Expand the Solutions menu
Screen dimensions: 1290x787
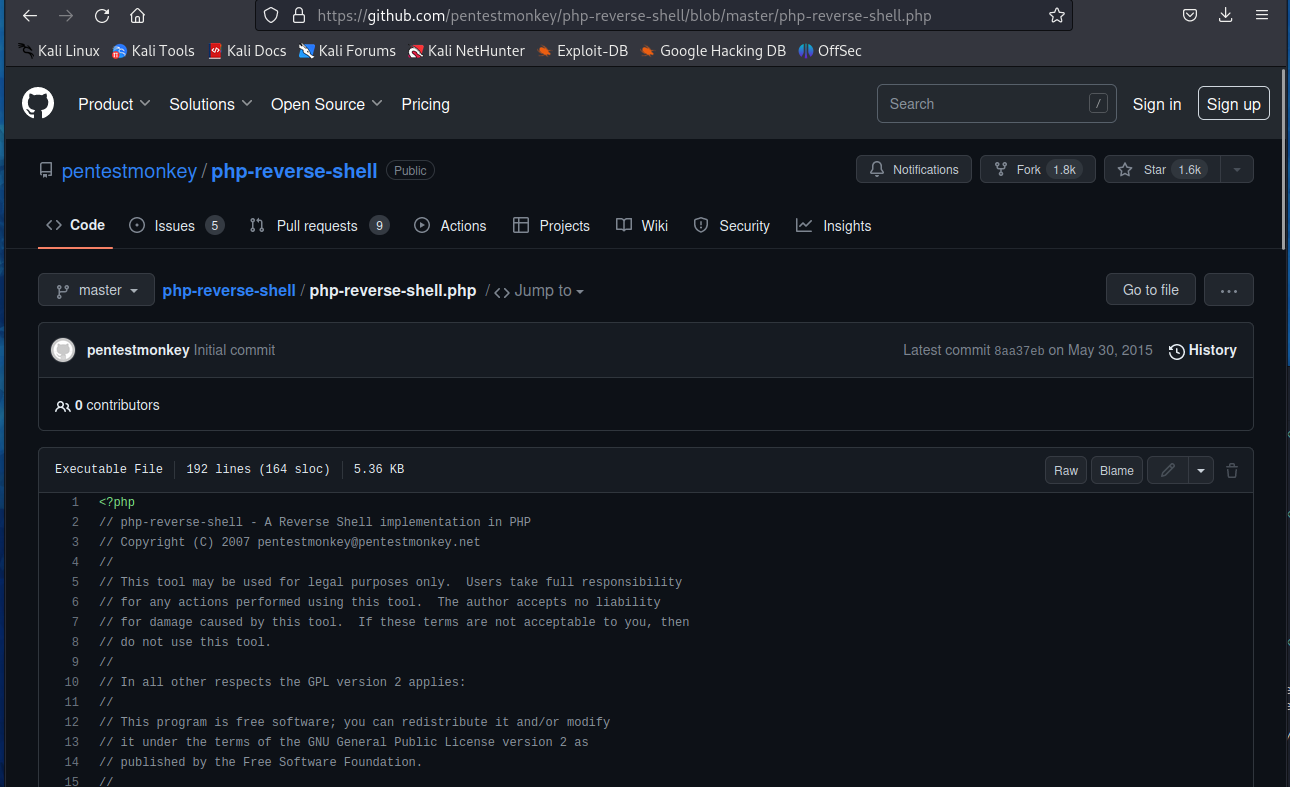(x=211, y=104)
